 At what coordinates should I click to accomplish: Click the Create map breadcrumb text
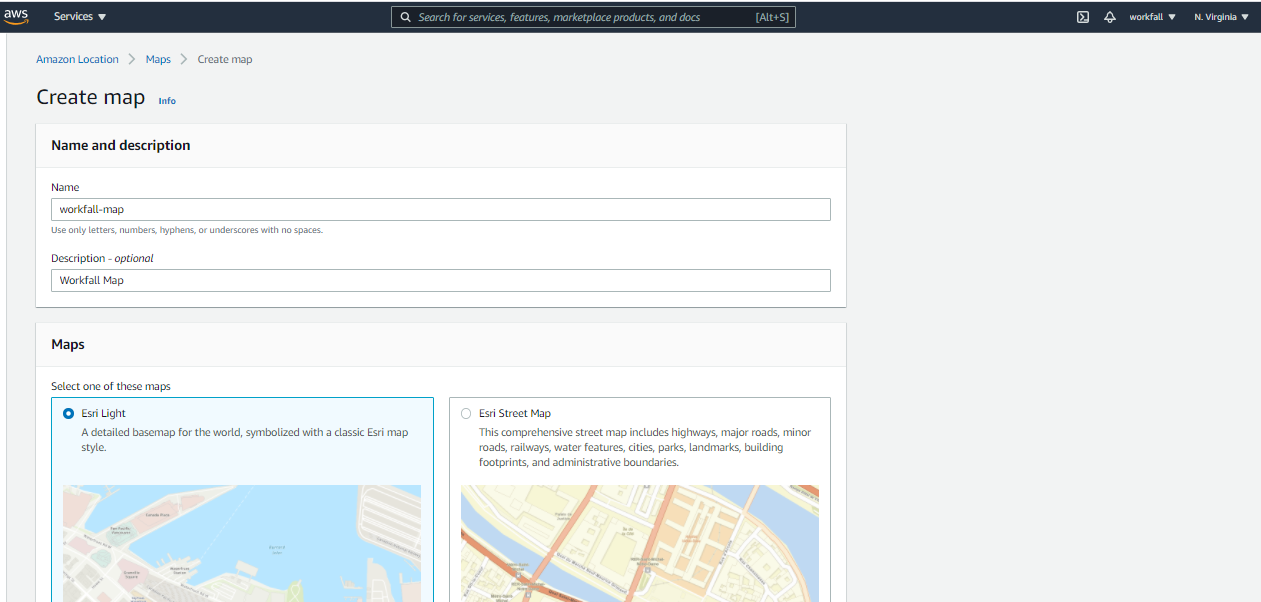point(225,60)
